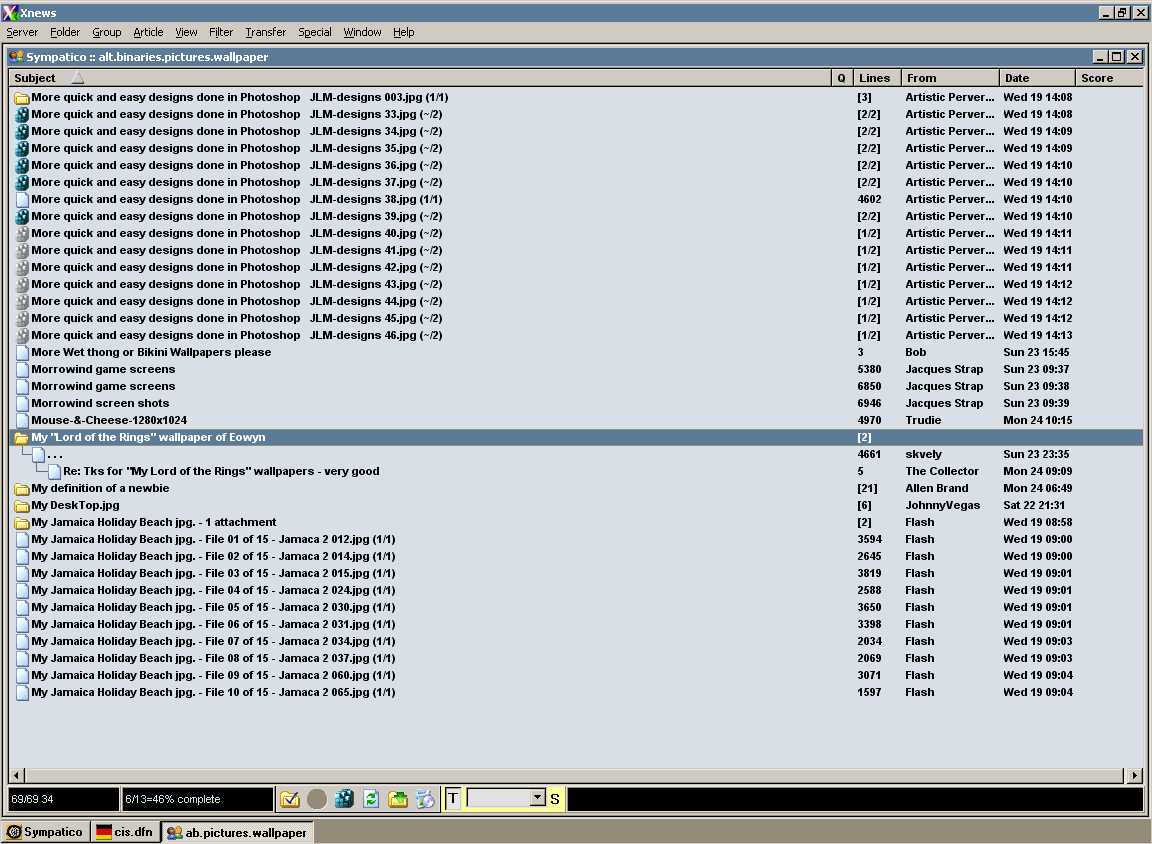Open the filter combo box dropdown arrow
Screen dimensions: 1152x844
point(537,798)
